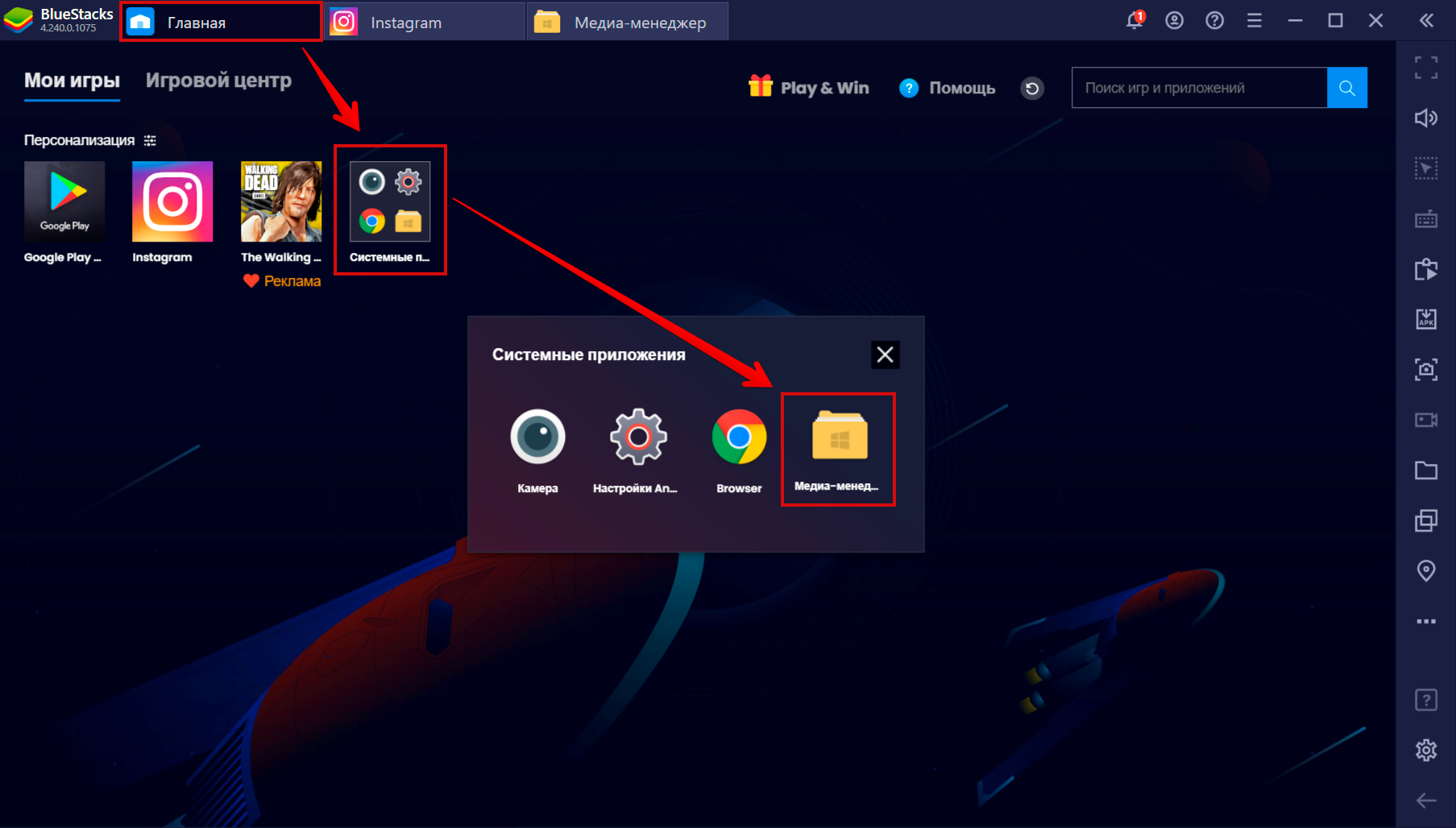Open the media folder in the sidebar
This screenshot has width=1456, height=828.
(1426, 470)
